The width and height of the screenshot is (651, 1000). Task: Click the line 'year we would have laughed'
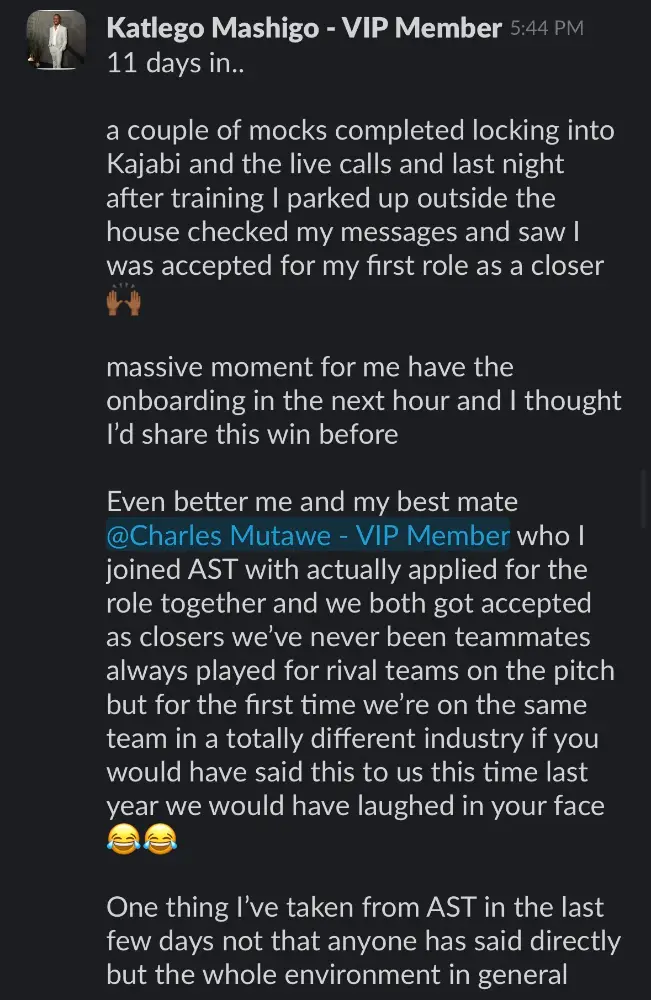coord(355,806)
